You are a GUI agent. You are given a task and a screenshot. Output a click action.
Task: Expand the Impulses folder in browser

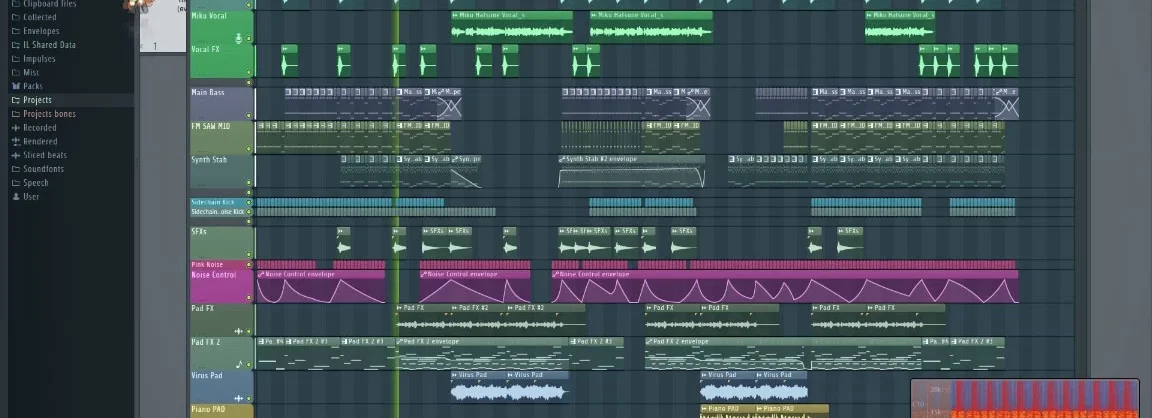click(39, 59)
